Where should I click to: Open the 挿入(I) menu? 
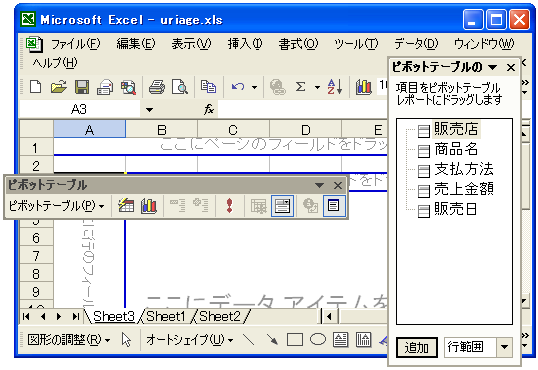point(245,44)
